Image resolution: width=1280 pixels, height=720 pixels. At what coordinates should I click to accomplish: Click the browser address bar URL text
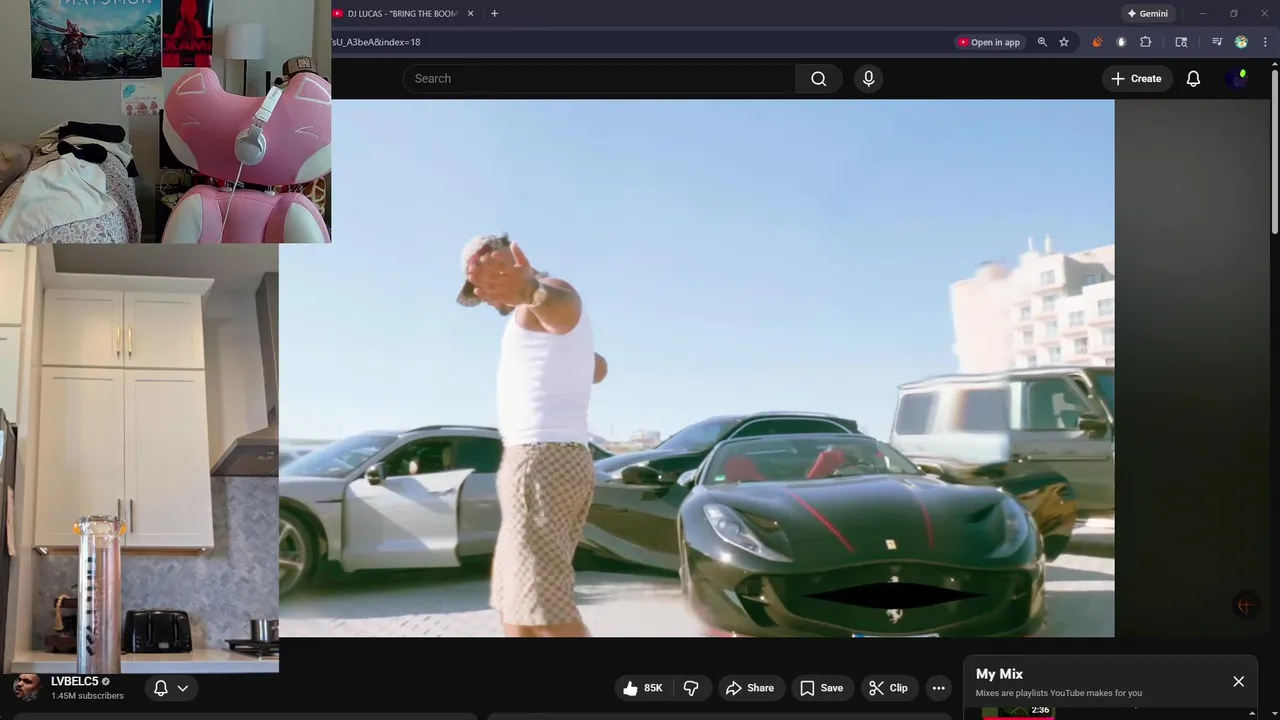pyautogui.click(x=376, y=42)
